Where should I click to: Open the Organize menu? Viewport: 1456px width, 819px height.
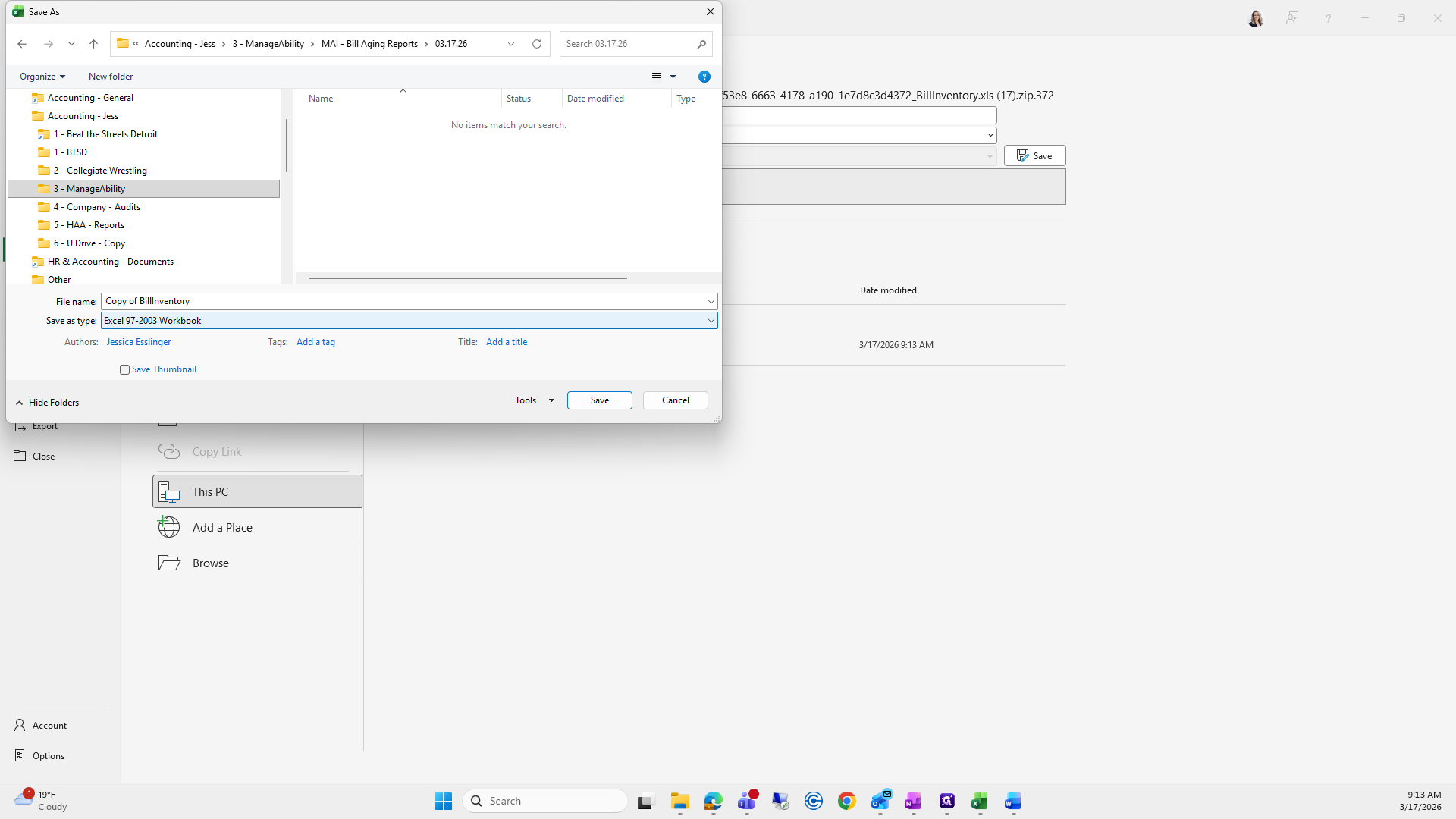[42, 77]
